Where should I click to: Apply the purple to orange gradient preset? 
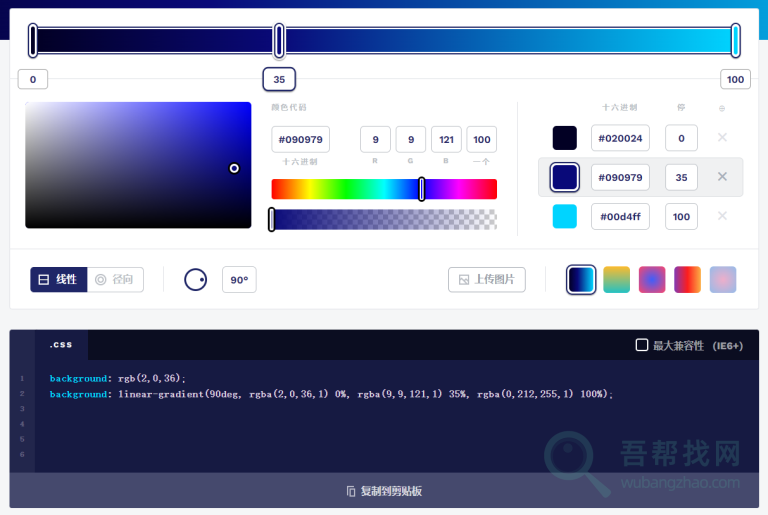tap(687, 280)
